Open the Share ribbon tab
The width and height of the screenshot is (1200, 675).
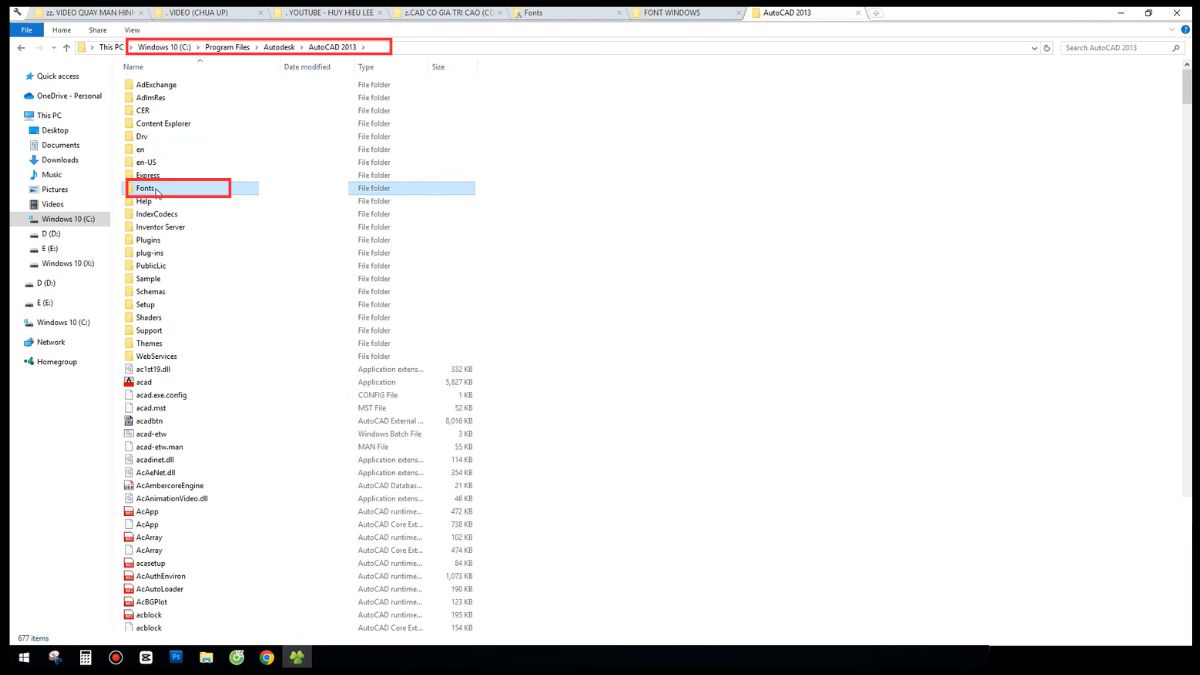point(97,30)
